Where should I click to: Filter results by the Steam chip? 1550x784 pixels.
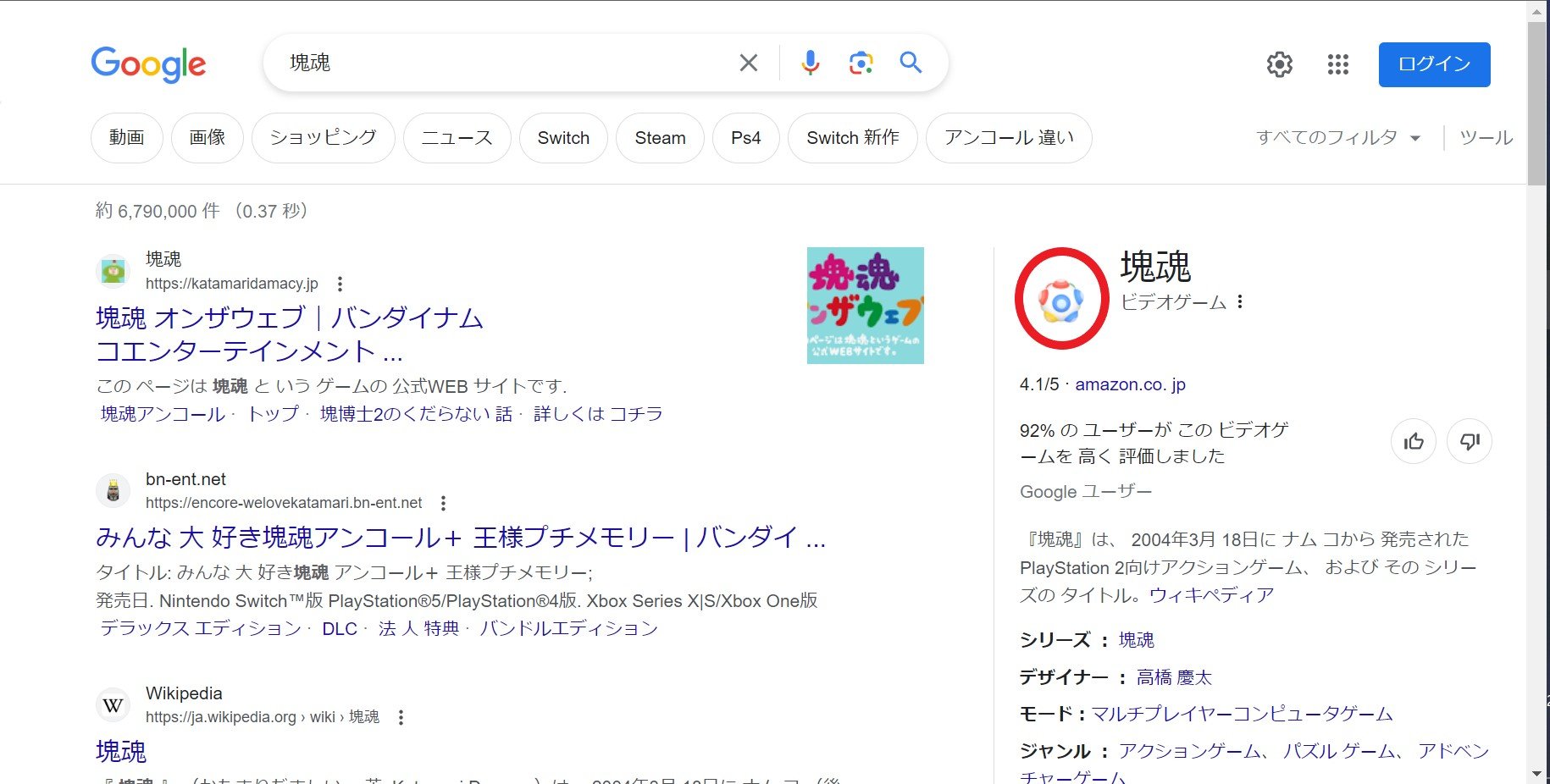tap(660, 137)
